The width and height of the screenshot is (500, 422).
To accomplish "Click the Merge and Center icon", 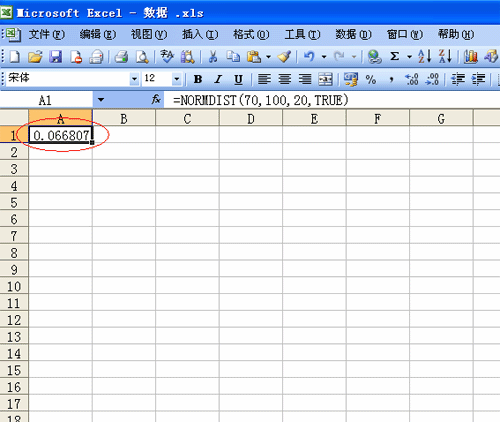I will coord(325,79).
